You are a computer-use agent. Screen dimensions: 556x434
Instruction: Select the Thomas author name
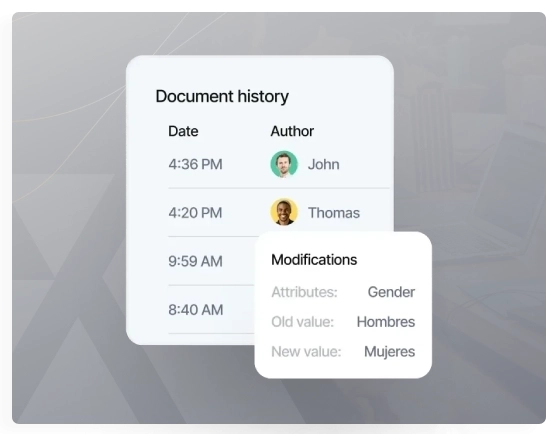[334, 213]
